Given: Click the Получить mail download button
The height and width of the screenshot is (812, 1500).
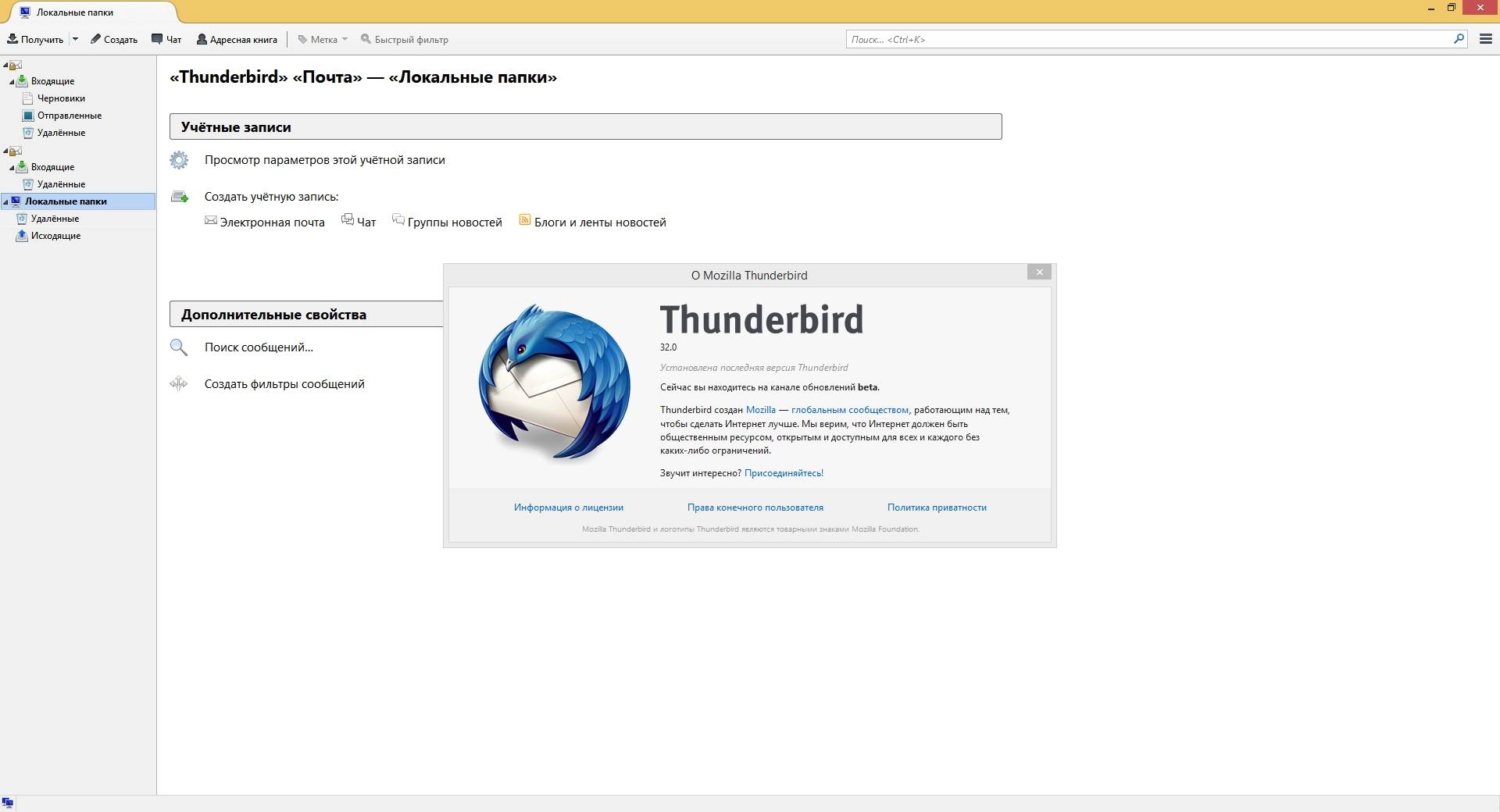Looking at the screenshot, I should coord(35,39).
